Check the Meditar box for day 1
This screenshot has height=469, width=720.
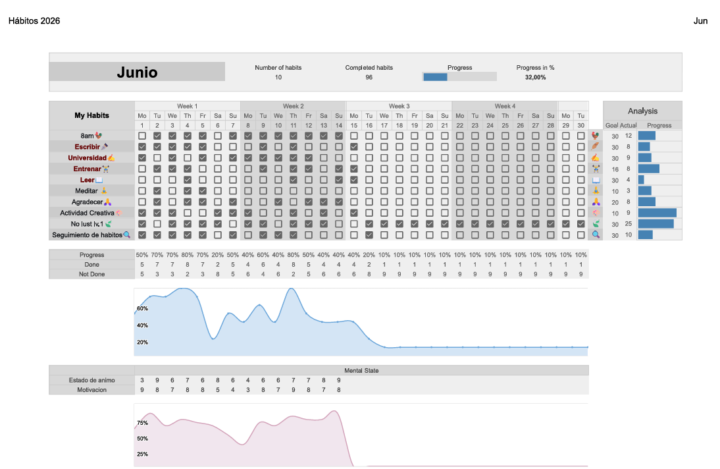(x=142, y=191)
